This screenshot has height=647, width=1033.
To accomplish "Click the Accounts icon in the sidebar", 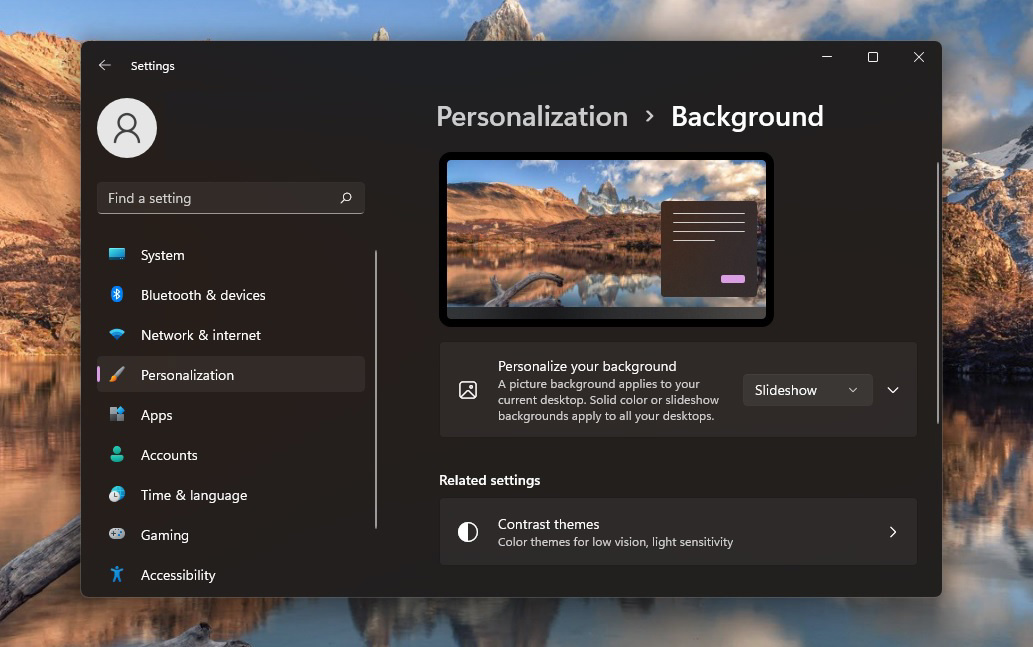I will click(118, 455).
